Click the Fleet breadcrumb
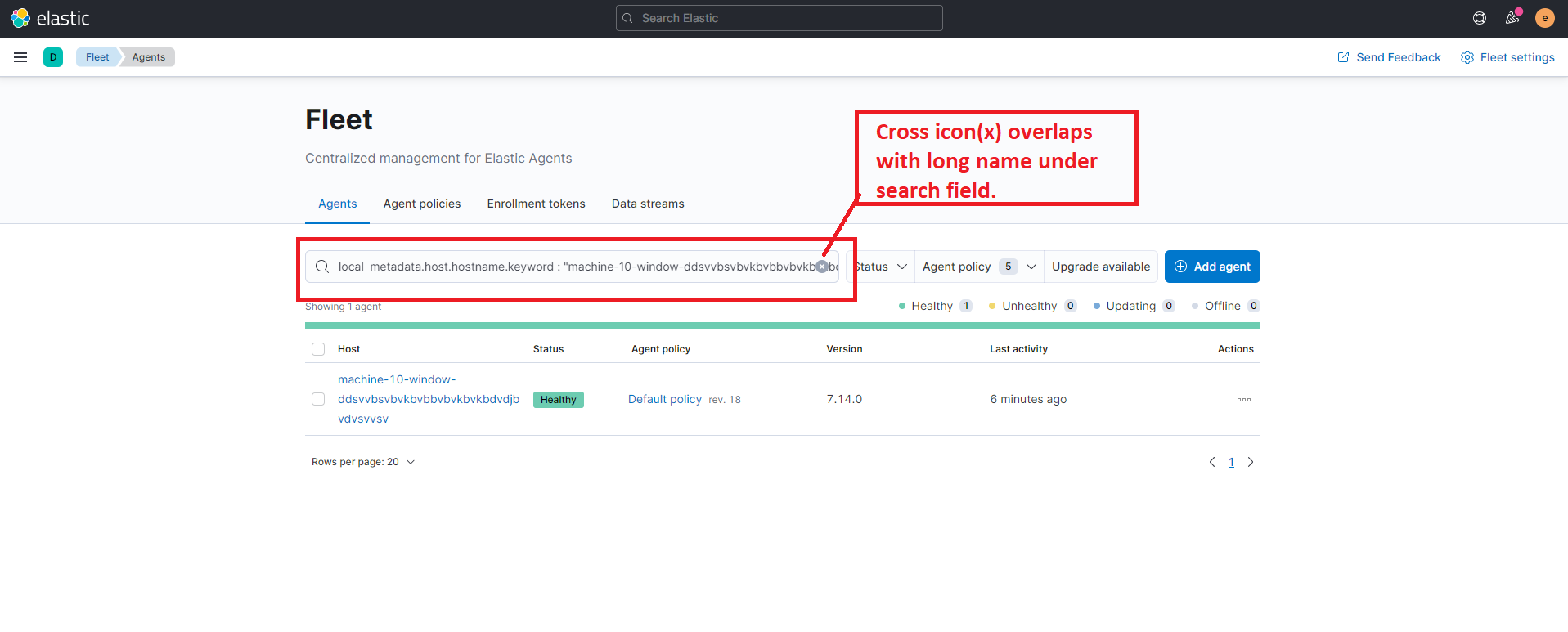This screenshot has height=632, width=1568. click(x=97, y=57)
